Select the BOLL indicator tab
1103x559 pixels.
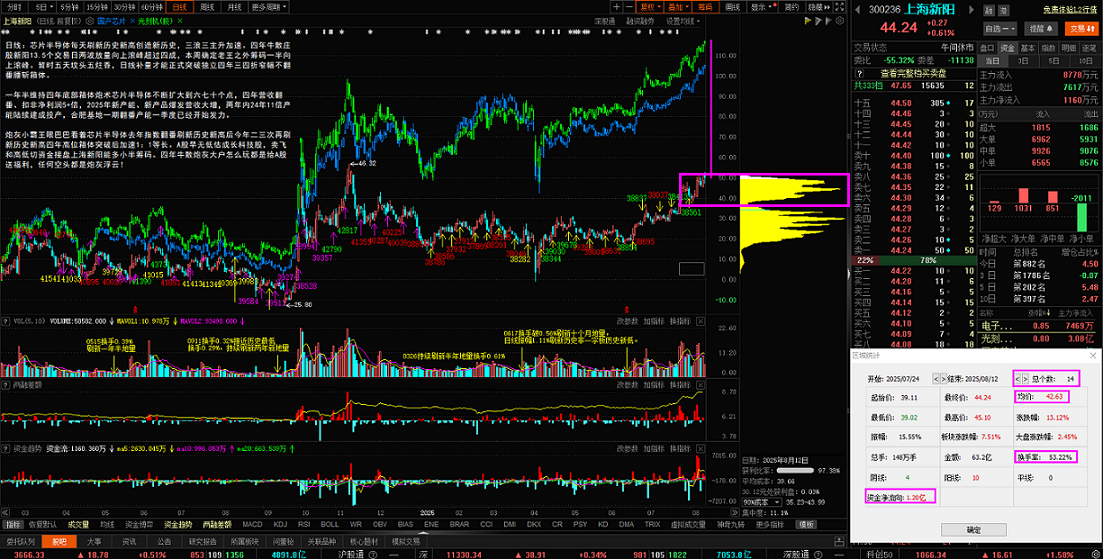point(329,525)
